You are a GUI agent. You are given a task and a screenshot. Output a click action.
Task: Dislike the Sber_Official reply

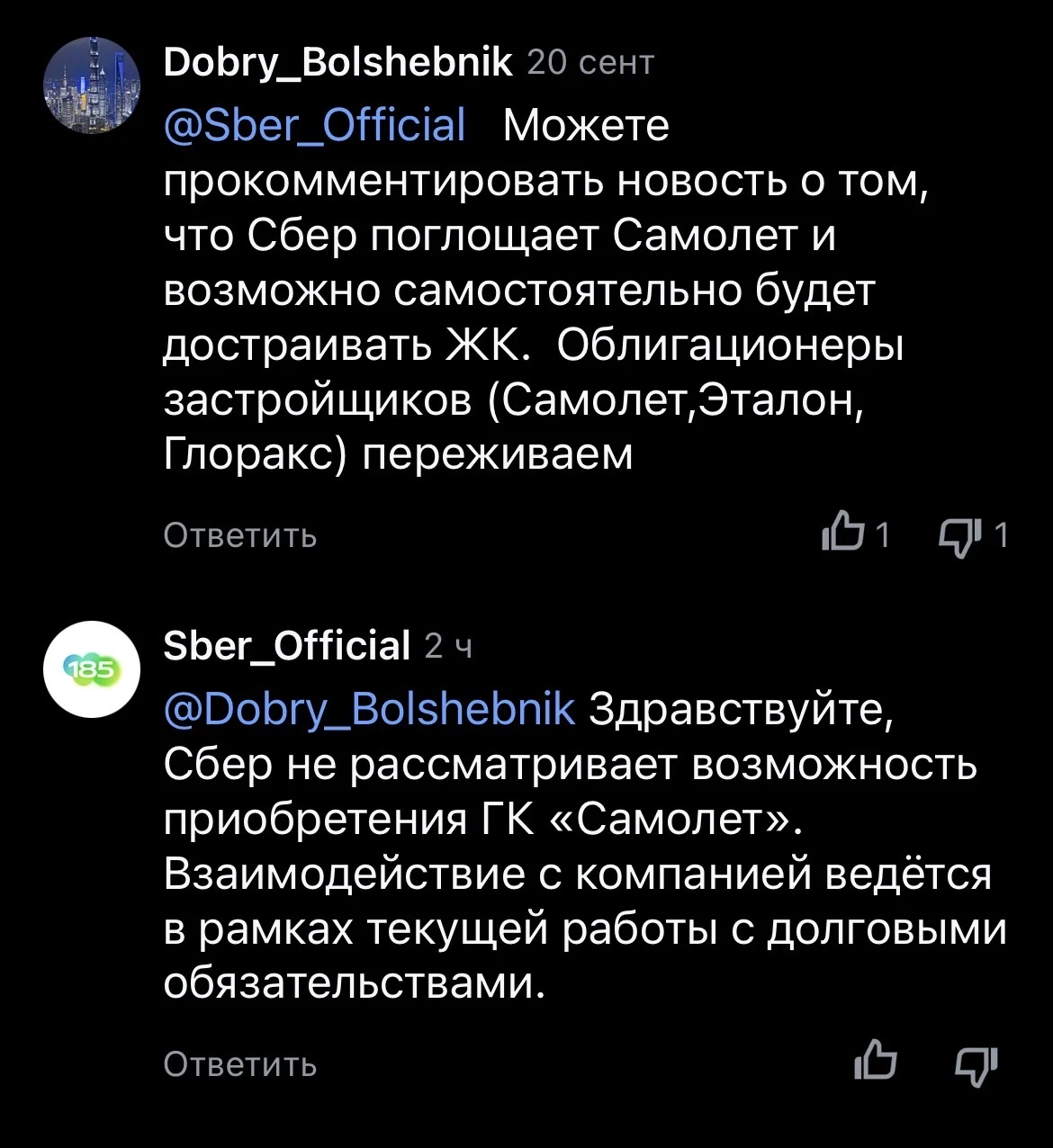coord(976,1063)
